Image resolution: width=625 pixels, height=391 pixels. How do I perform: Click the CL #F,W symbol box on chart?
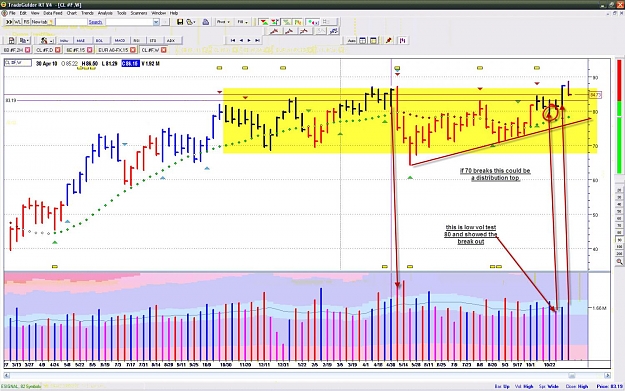click(x=18, y=63)
